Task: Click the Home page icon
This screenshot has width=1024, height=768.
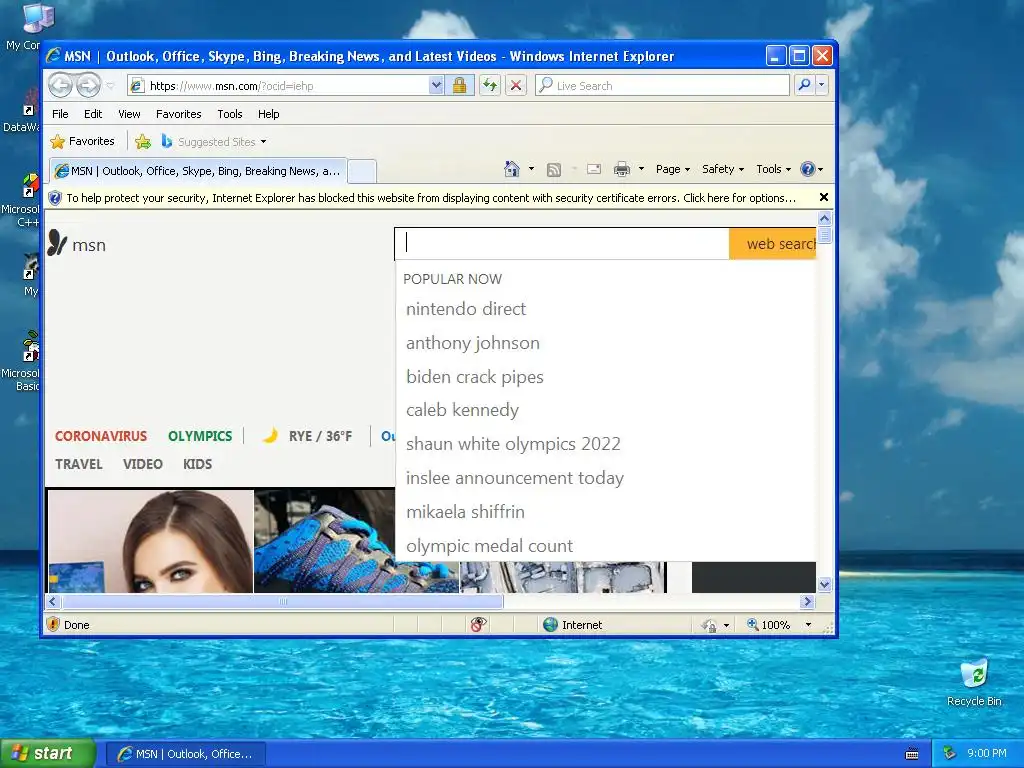Action: 512,169
